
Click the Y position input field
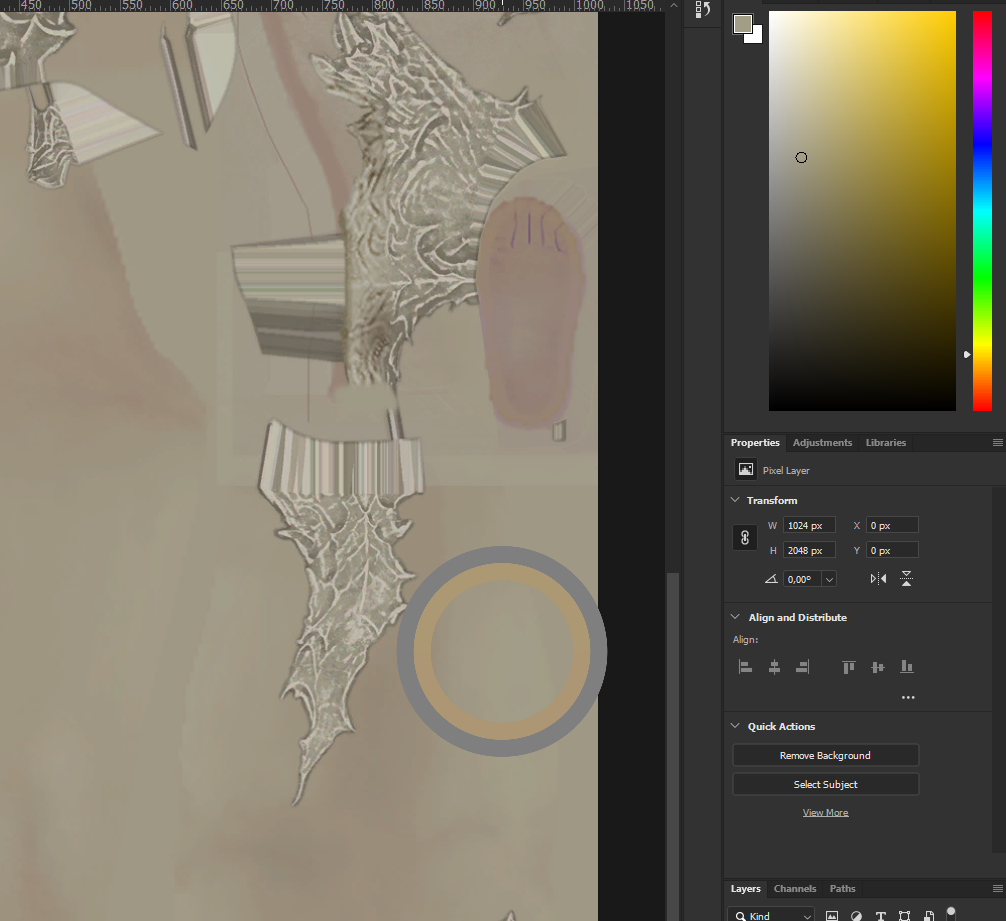(x=892, y=550)
